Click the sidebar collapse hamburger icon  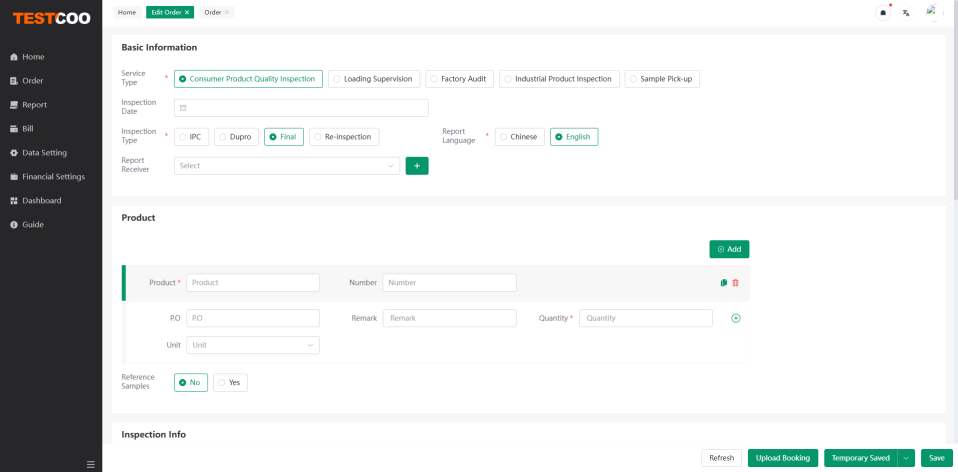(x=90, y=464)
